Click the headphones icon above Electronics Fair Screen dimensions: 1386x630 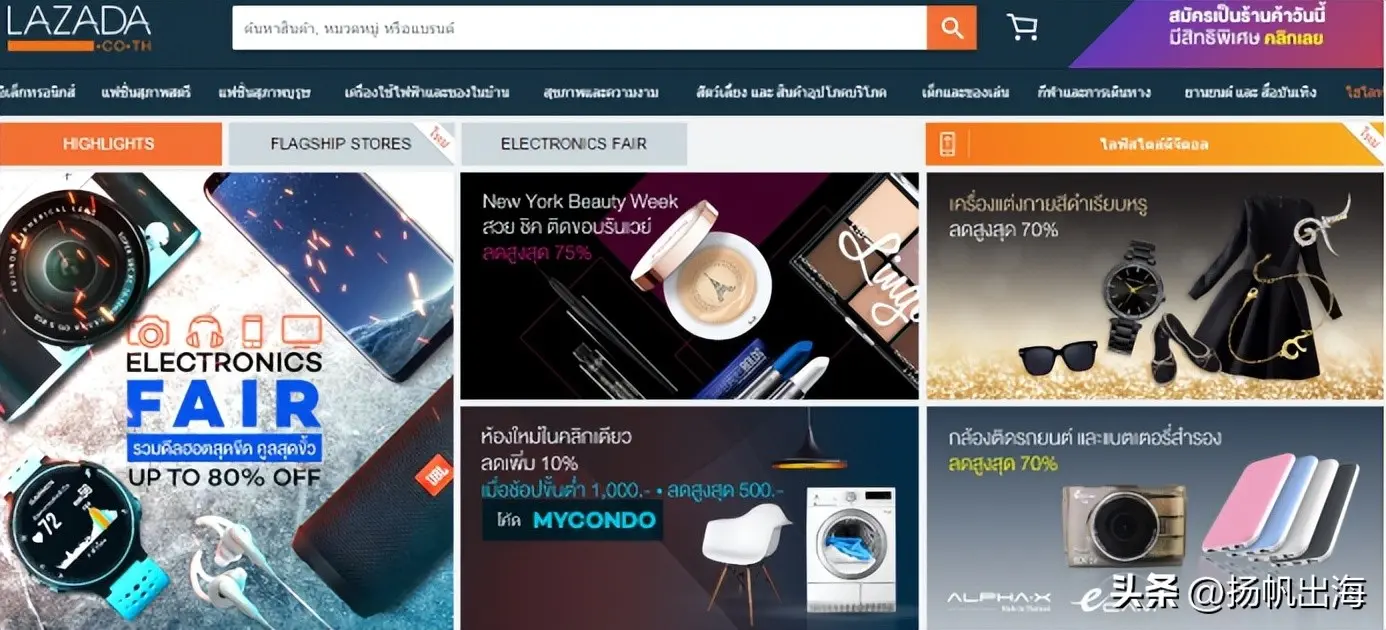(206, 331)
